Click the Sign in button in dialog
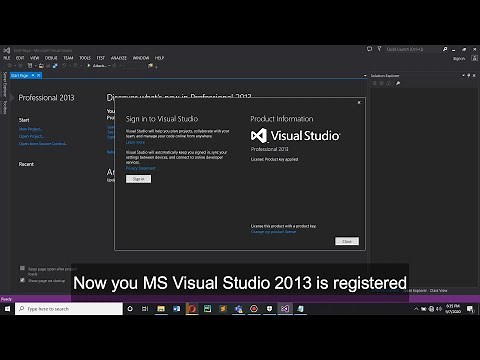480x360 pixels. click(x=138, y=179)
